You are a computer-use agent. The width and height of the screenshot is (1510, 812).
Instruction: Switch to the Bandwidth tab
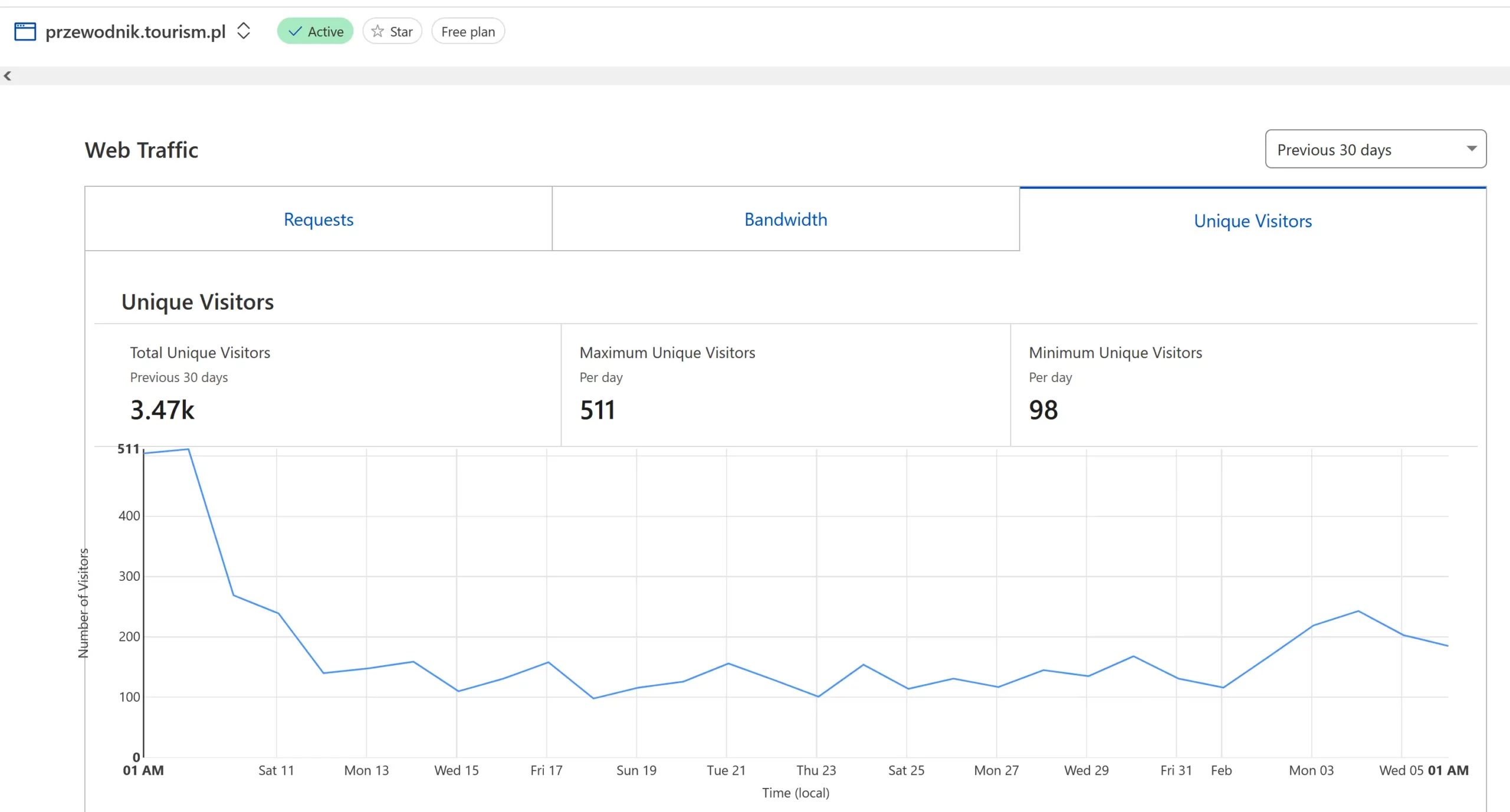(786, 219)
